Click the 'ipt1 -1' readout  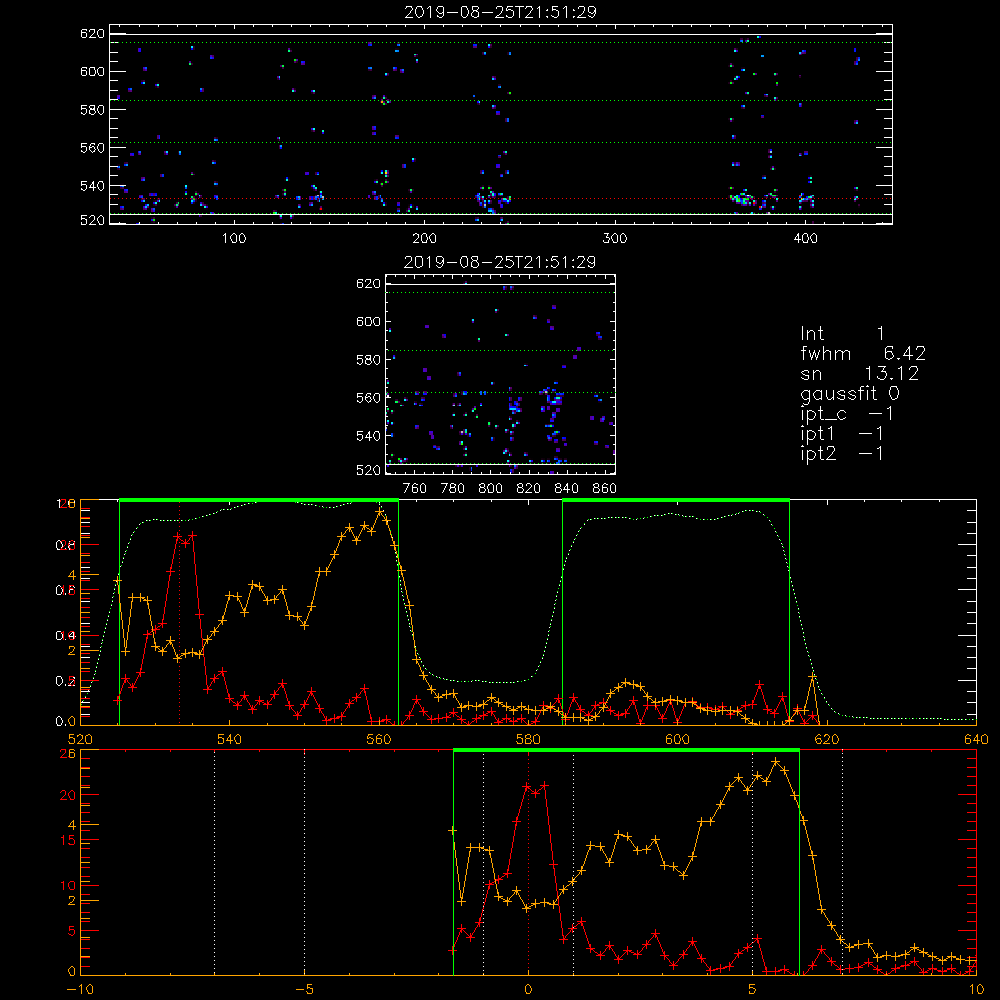point(842,434)
